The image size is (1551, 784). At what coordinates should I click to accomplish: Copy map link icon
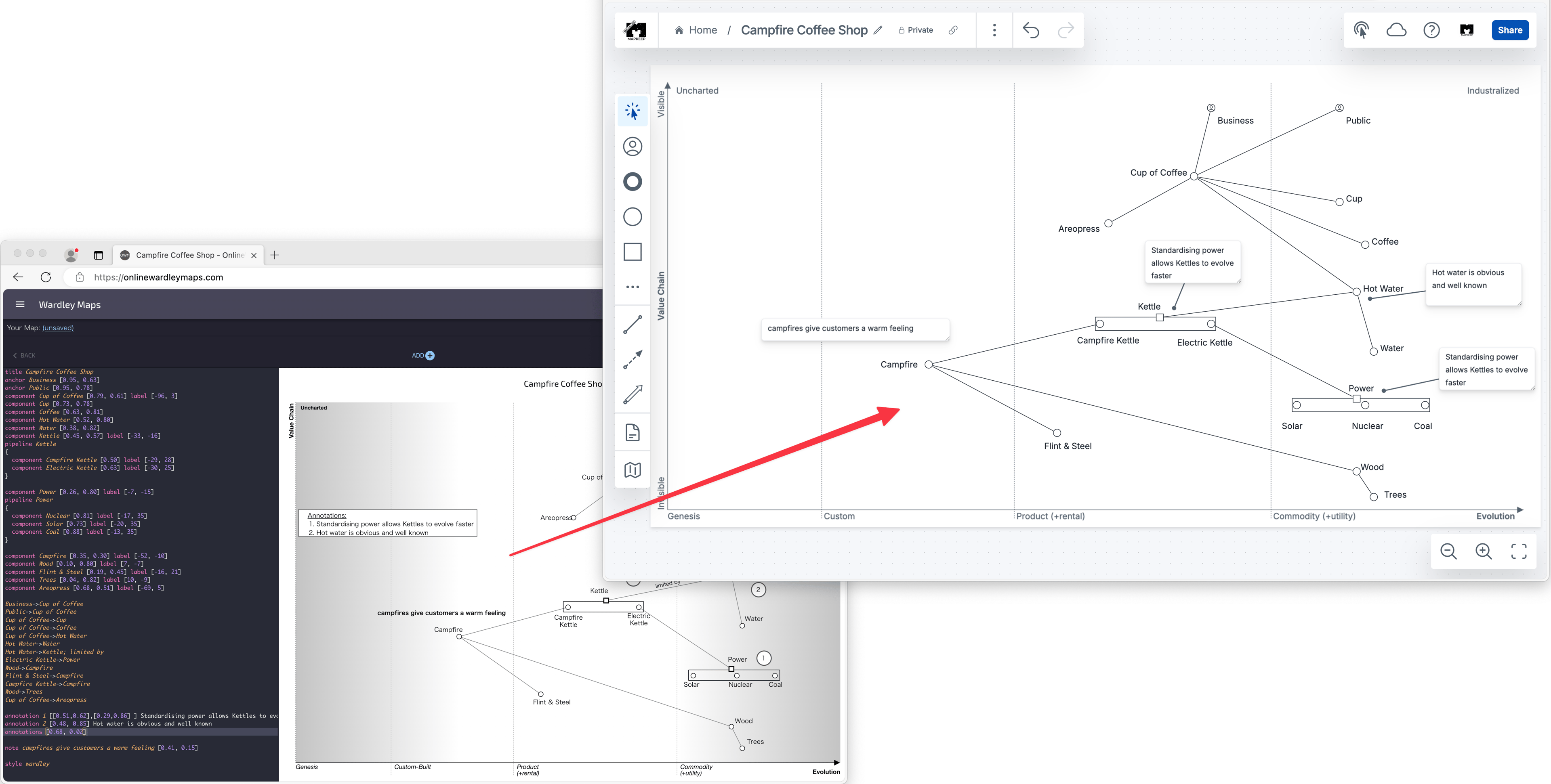coord(953,30)
